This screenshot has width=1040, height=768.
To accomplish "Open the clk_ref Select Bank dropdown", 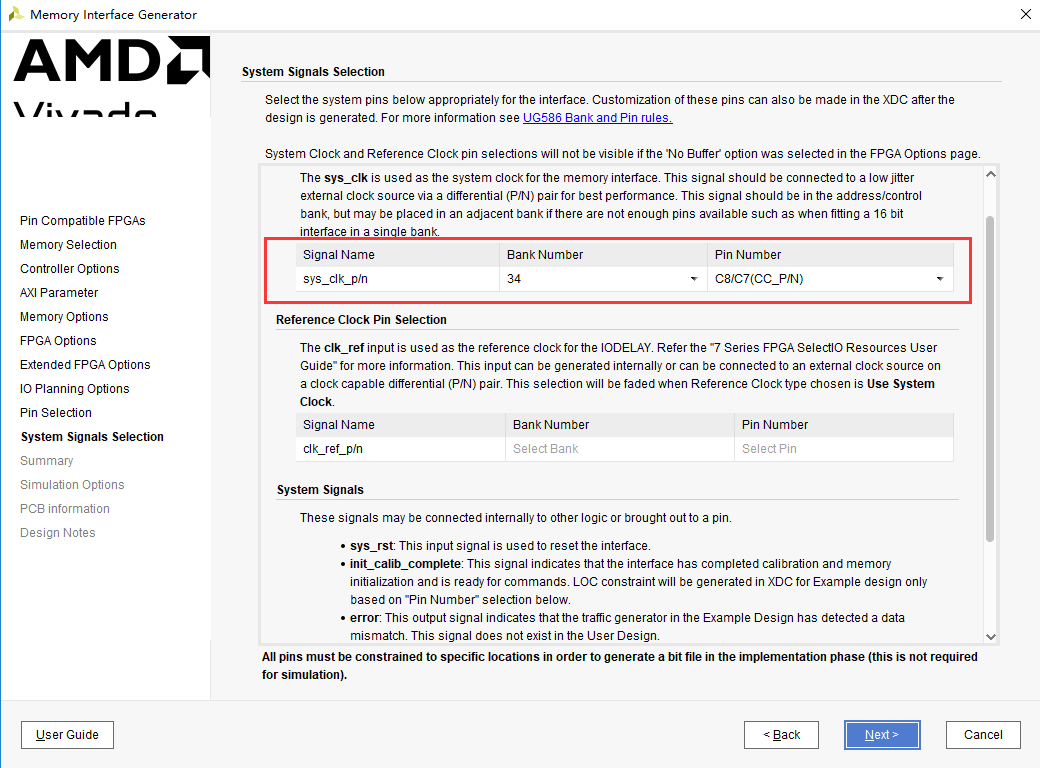I will [x=619, y=449].
